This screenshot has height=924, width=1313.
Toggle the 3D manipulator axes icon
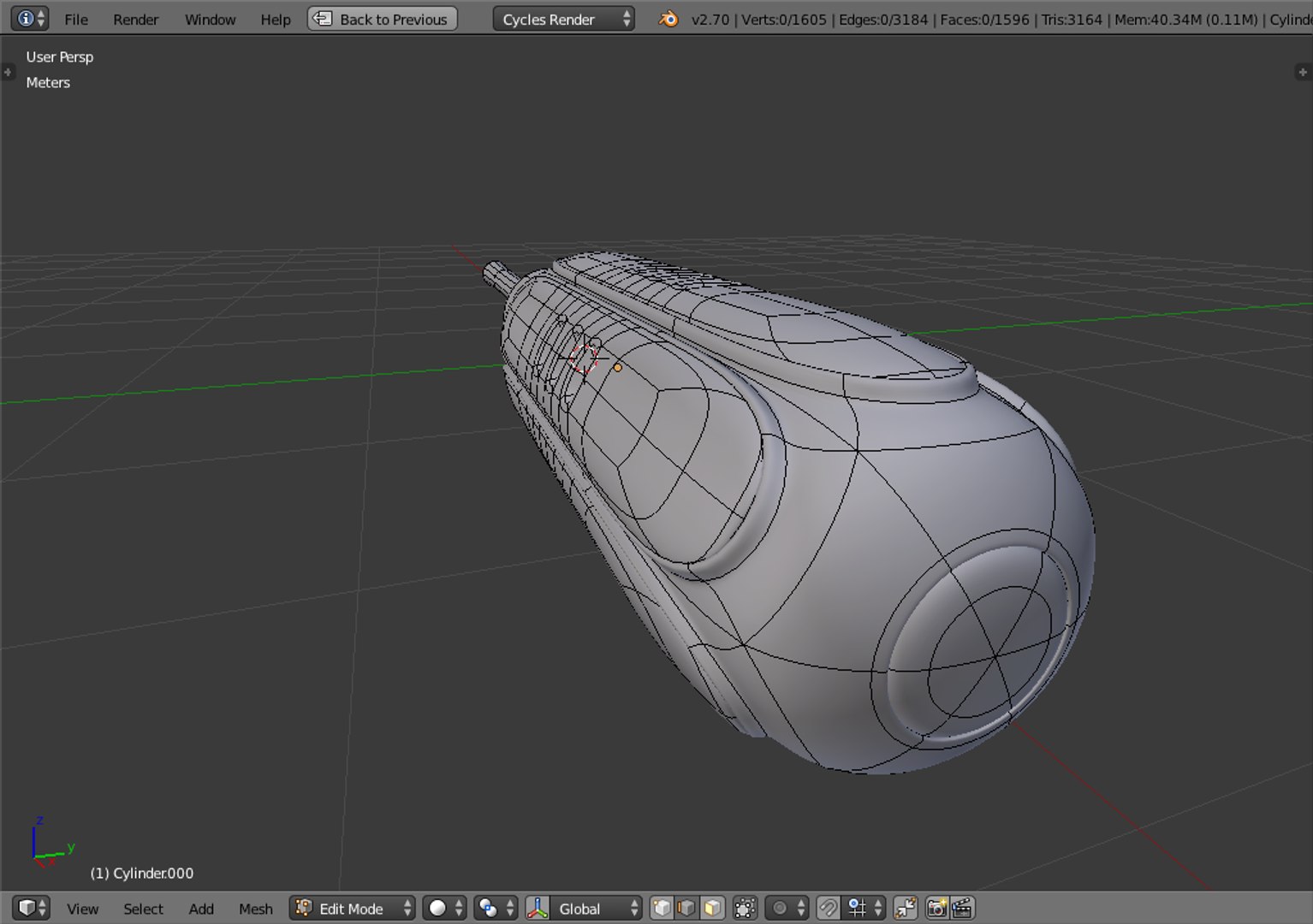(538, 908)
